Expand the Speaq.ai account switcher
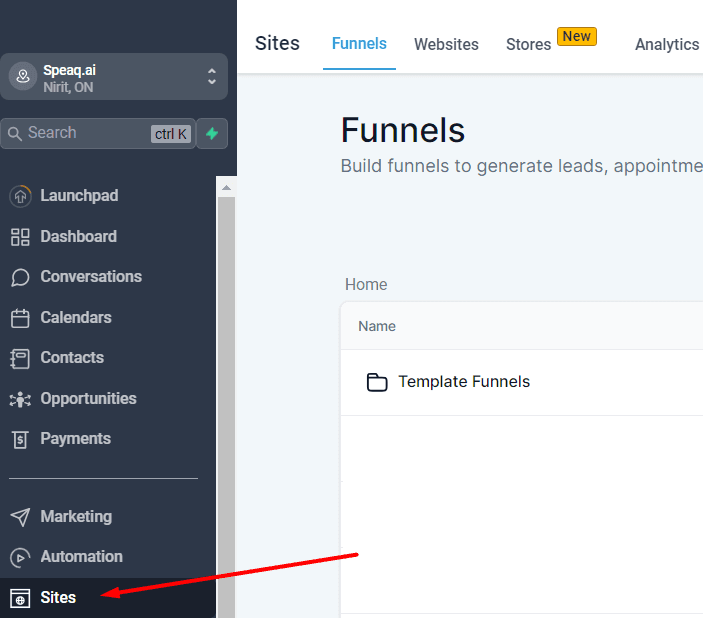This screenshot has height=618, width=703. [211, 76]
